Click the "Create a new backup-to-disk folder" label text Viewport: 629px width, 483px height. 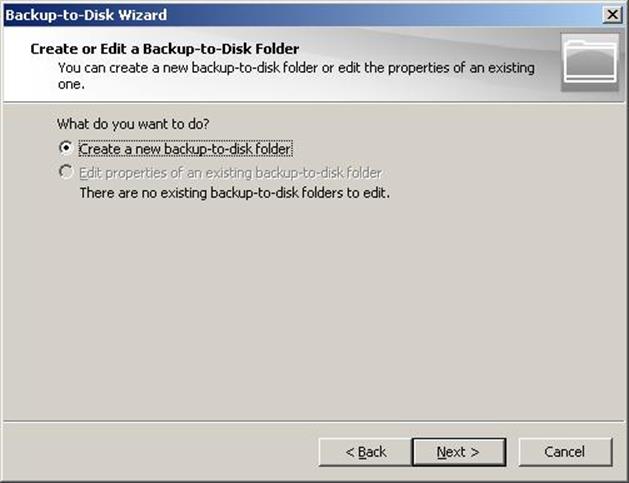tap(185, 149)
